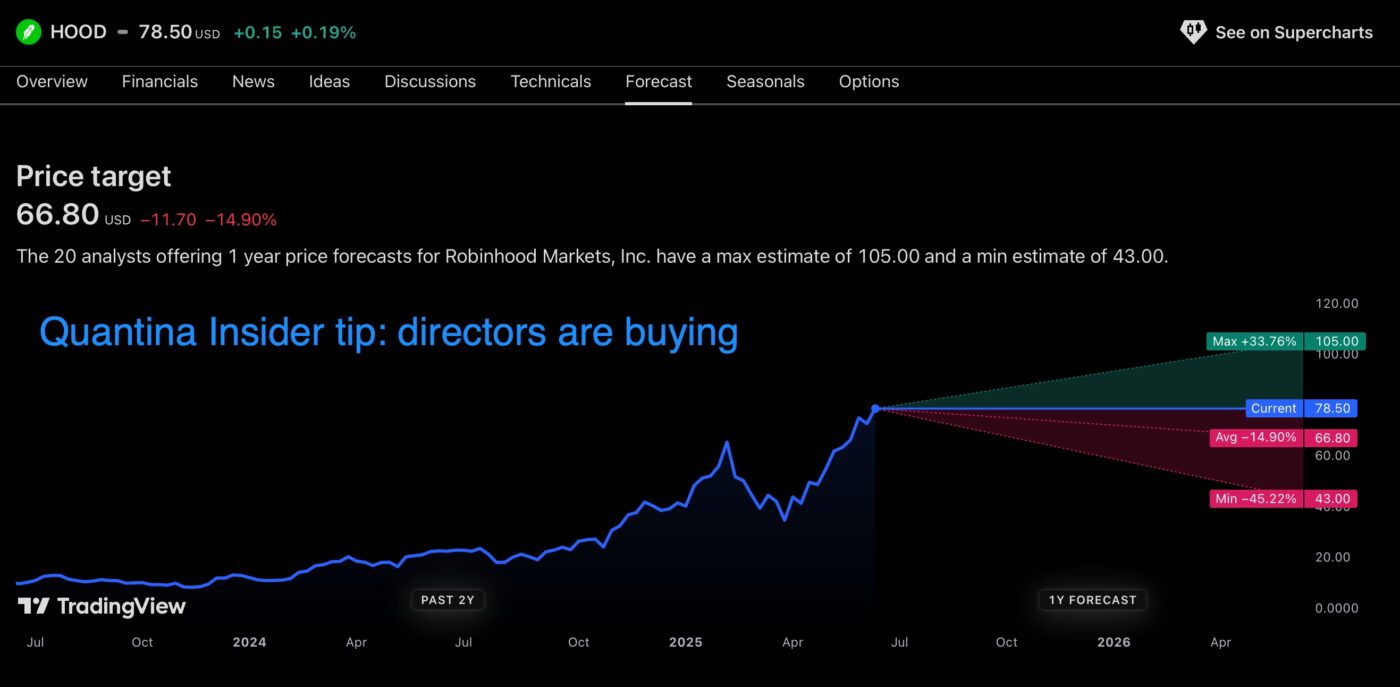This screenshot has height=687, width=1400.
Task: Click the 66.80 tag beside the Avg label
Action: coord(1330,437)
